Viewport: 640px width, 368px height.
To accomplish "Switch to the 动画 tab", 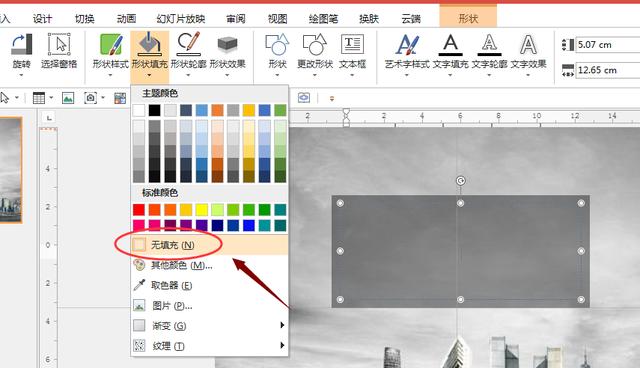I will [x=127, y=18].
